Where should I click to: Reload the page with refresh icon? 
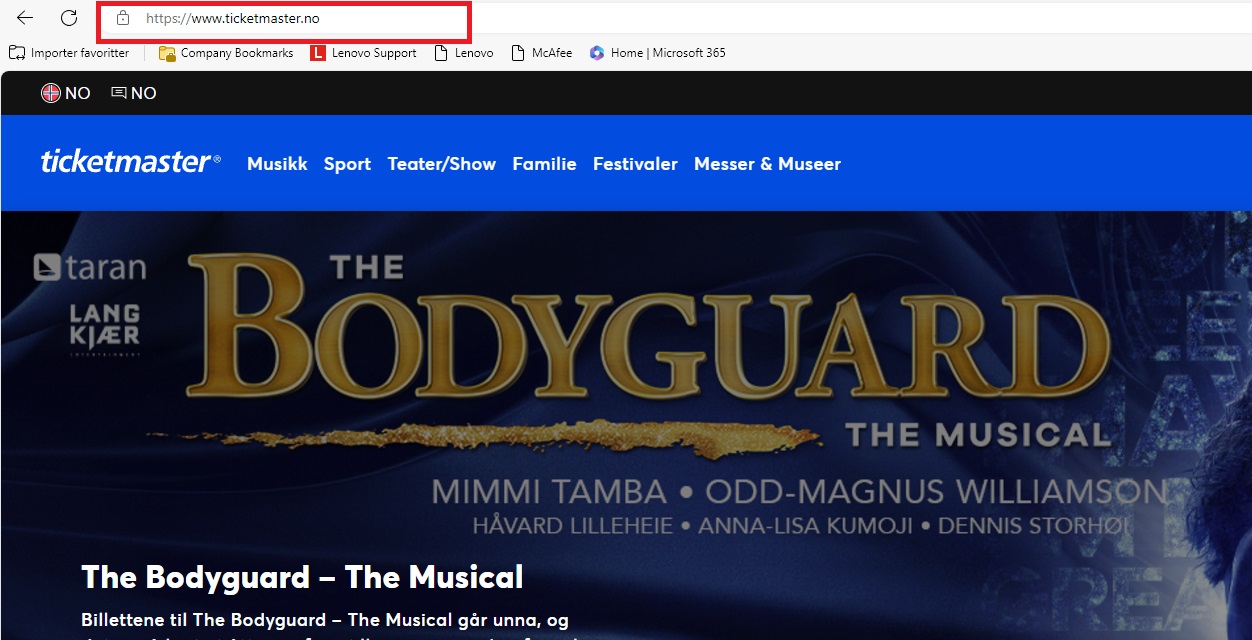click(69, 18)
